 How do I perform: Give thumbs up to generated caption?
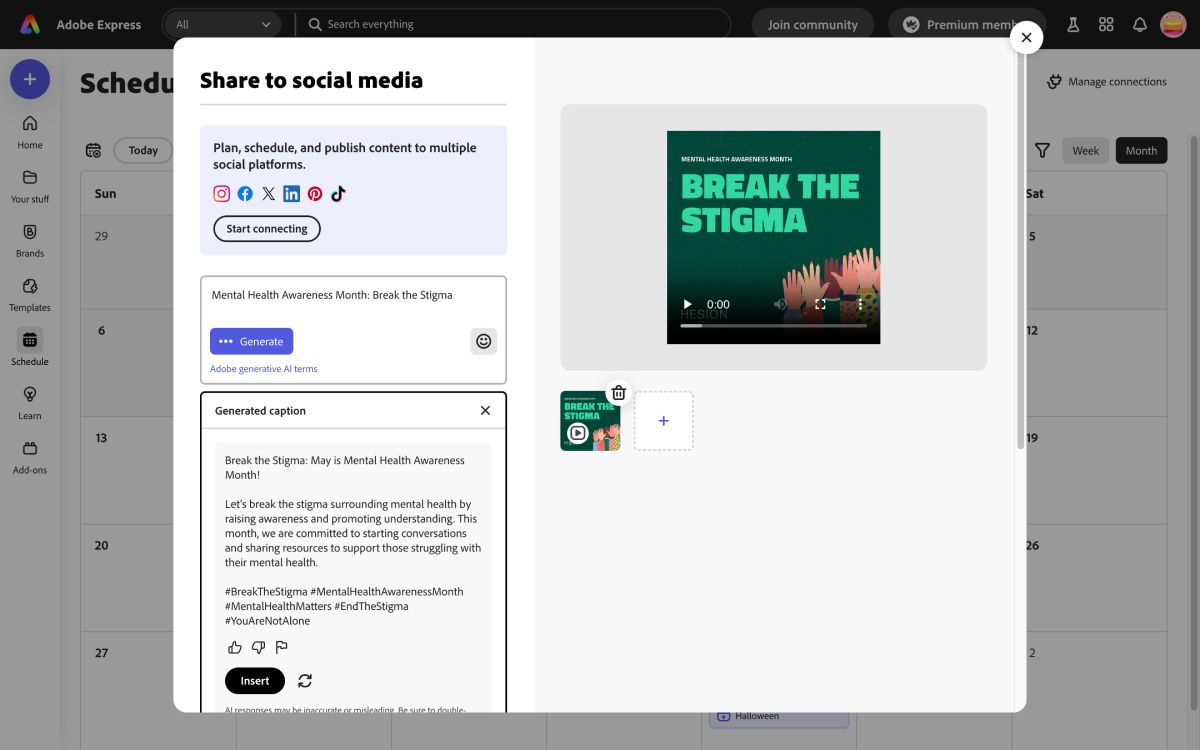tap(235, 647)
